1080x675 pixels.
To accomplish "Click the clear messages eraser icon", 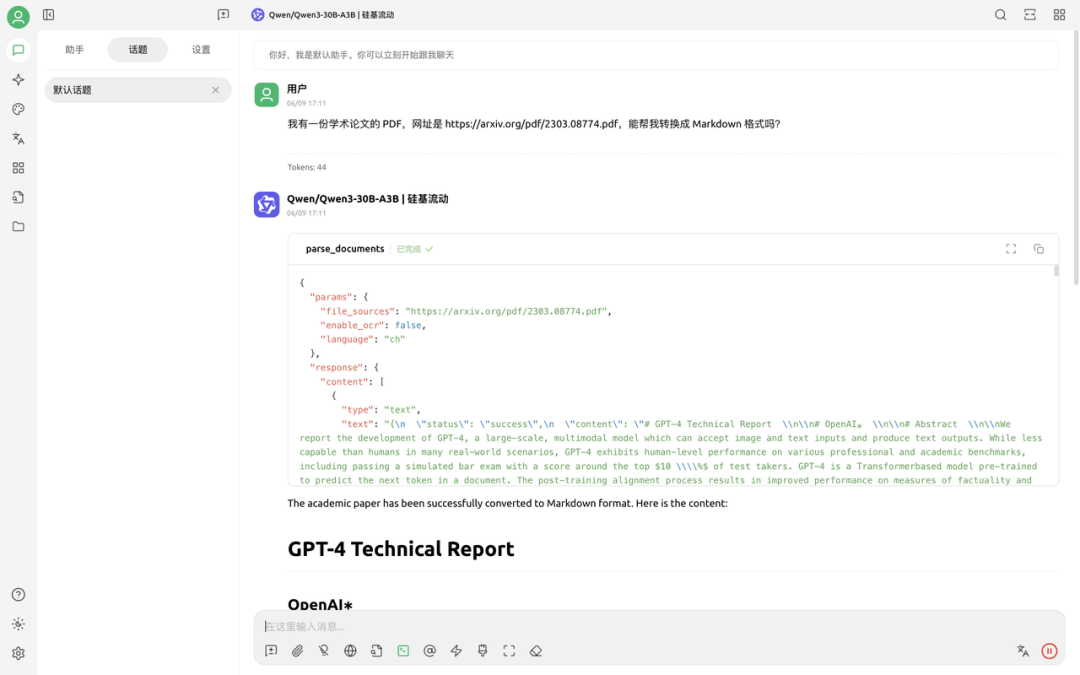I will (536, 651).
